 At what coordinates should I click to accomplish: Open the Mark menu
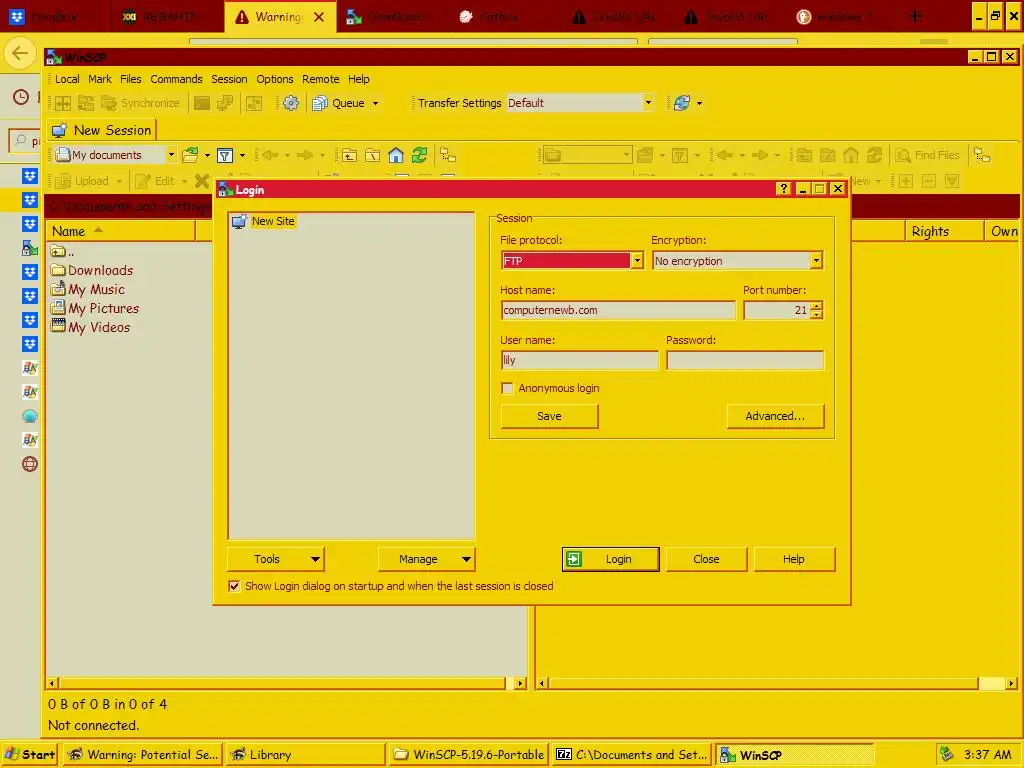click(x=100, y=79)
